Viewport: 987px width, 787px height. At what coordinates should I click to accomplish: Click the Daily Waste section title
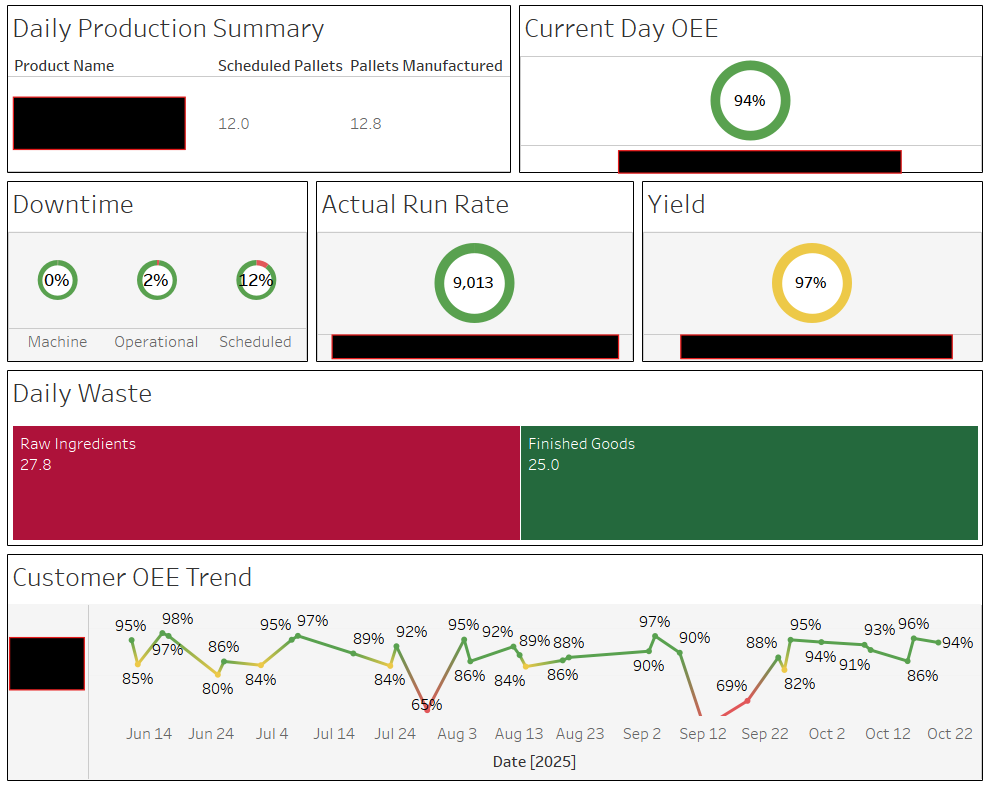[82, 394]
